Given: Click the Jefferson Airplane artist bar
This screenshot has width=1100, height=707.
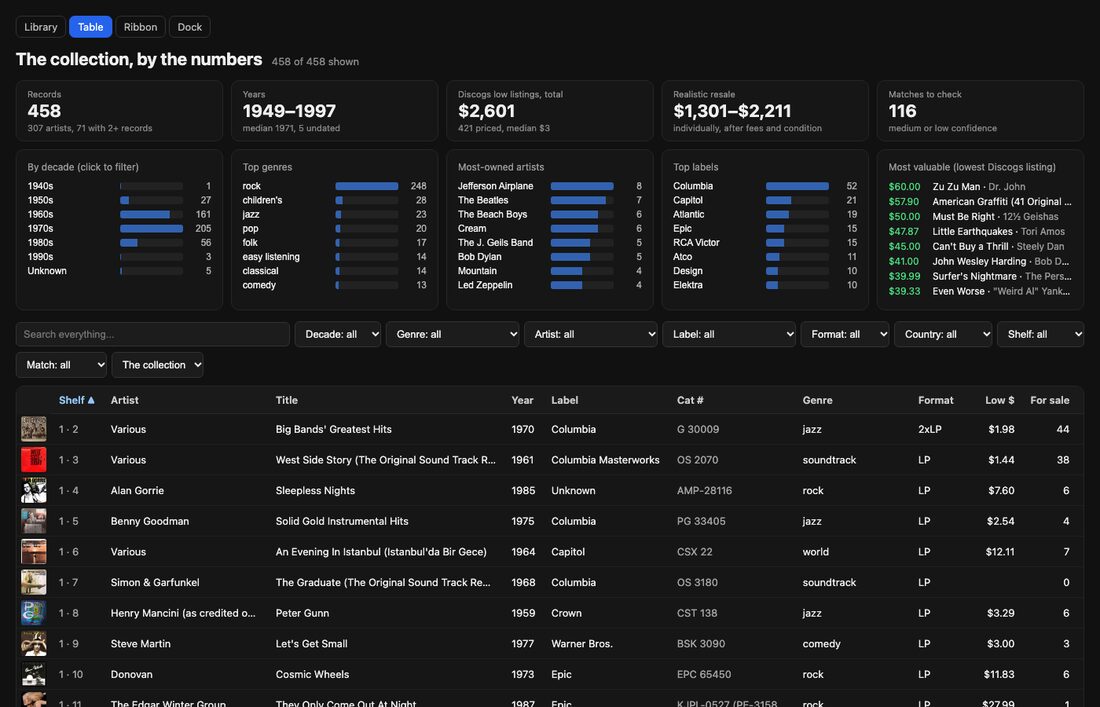Looking at the screenshot, I should click(582, 186).
